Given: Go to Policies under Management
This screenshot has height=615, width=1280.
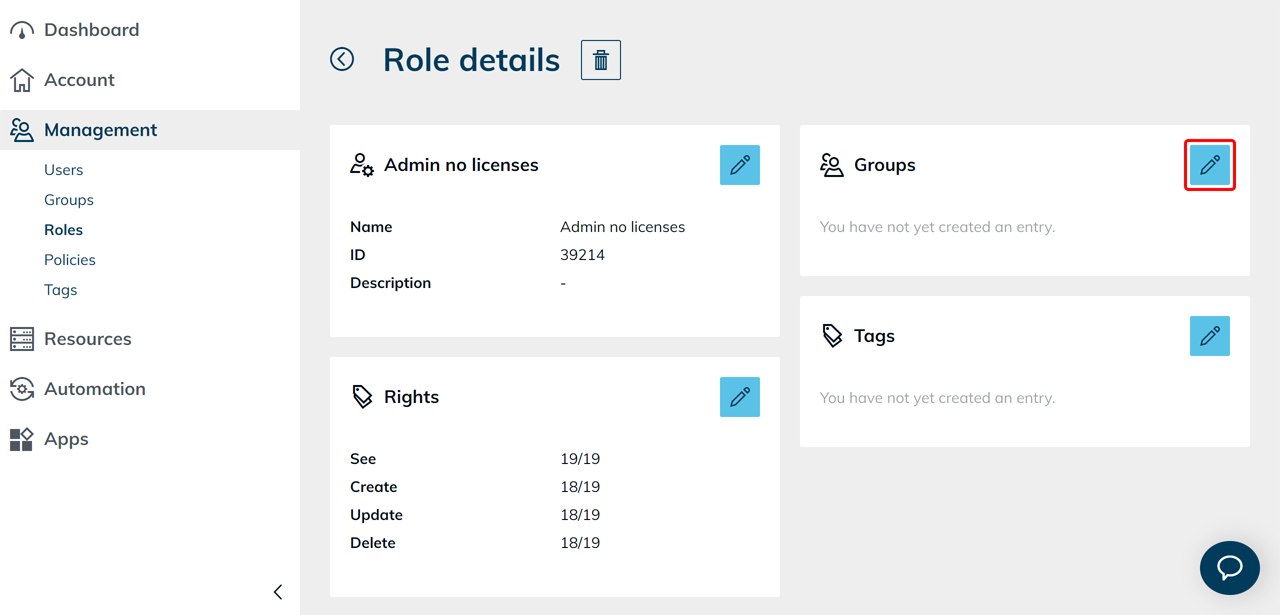Looking at the screenshot, I should (x=70, y=260).
